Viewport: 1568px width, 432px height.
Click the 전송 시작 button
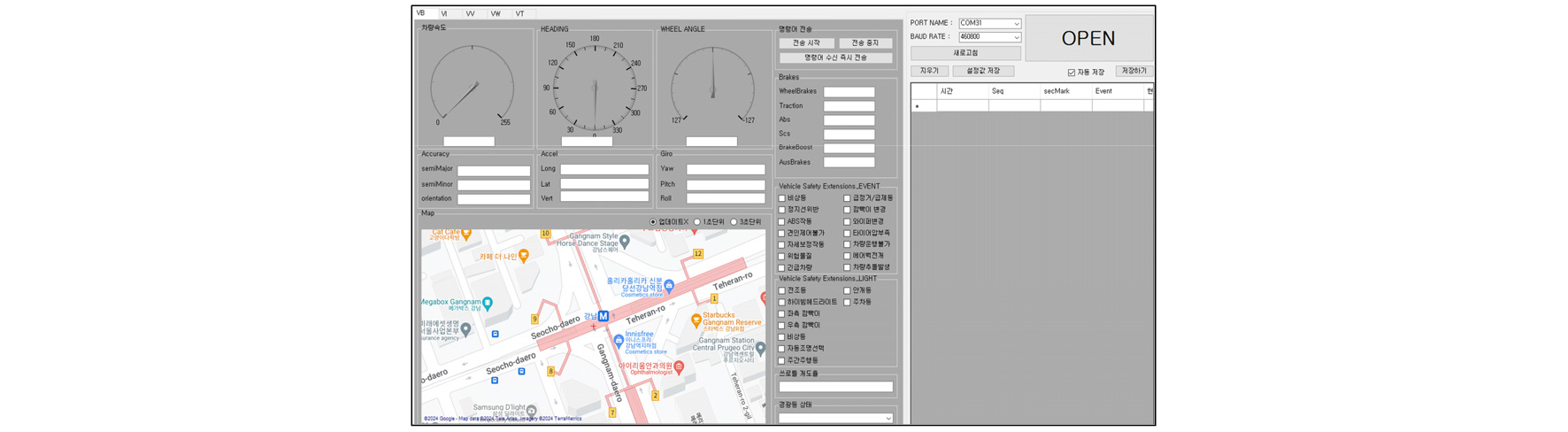coord(806,43)
